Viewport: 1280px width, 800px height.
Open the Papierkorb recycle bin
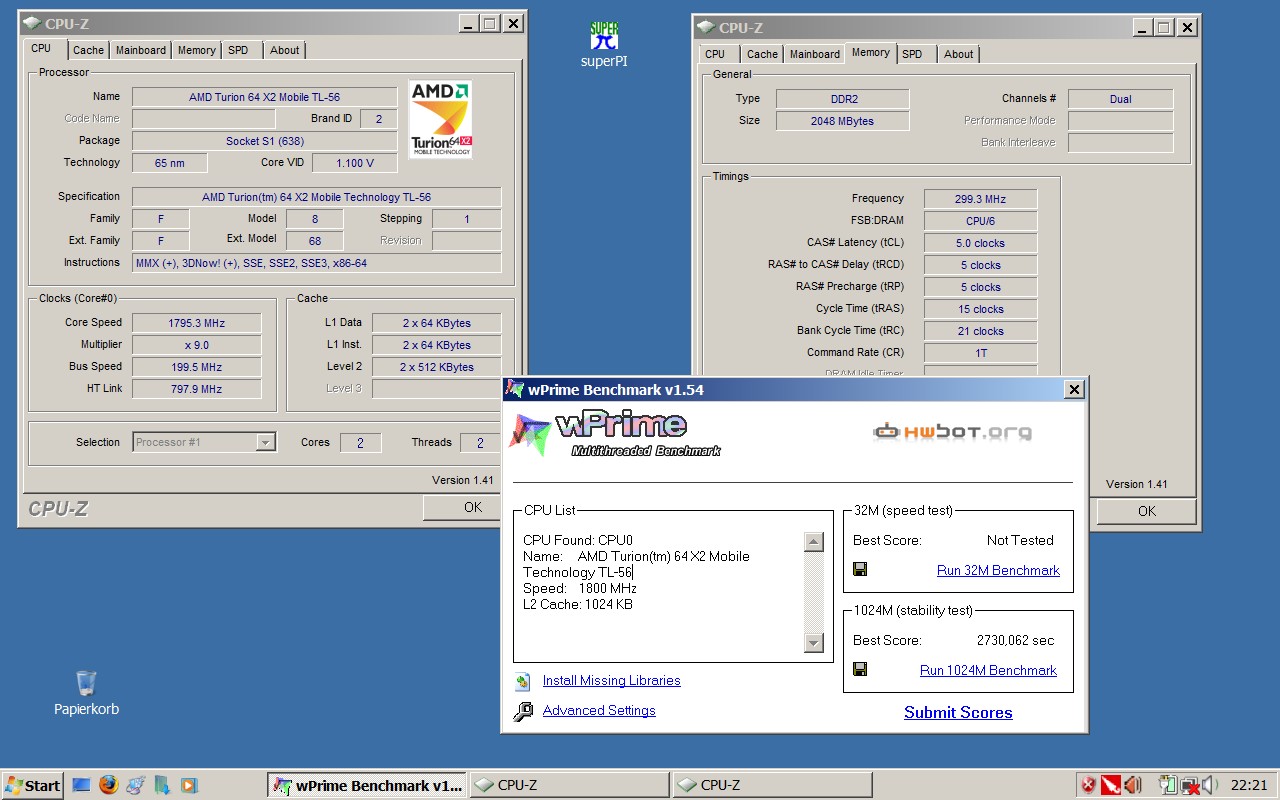pos(86,693)
